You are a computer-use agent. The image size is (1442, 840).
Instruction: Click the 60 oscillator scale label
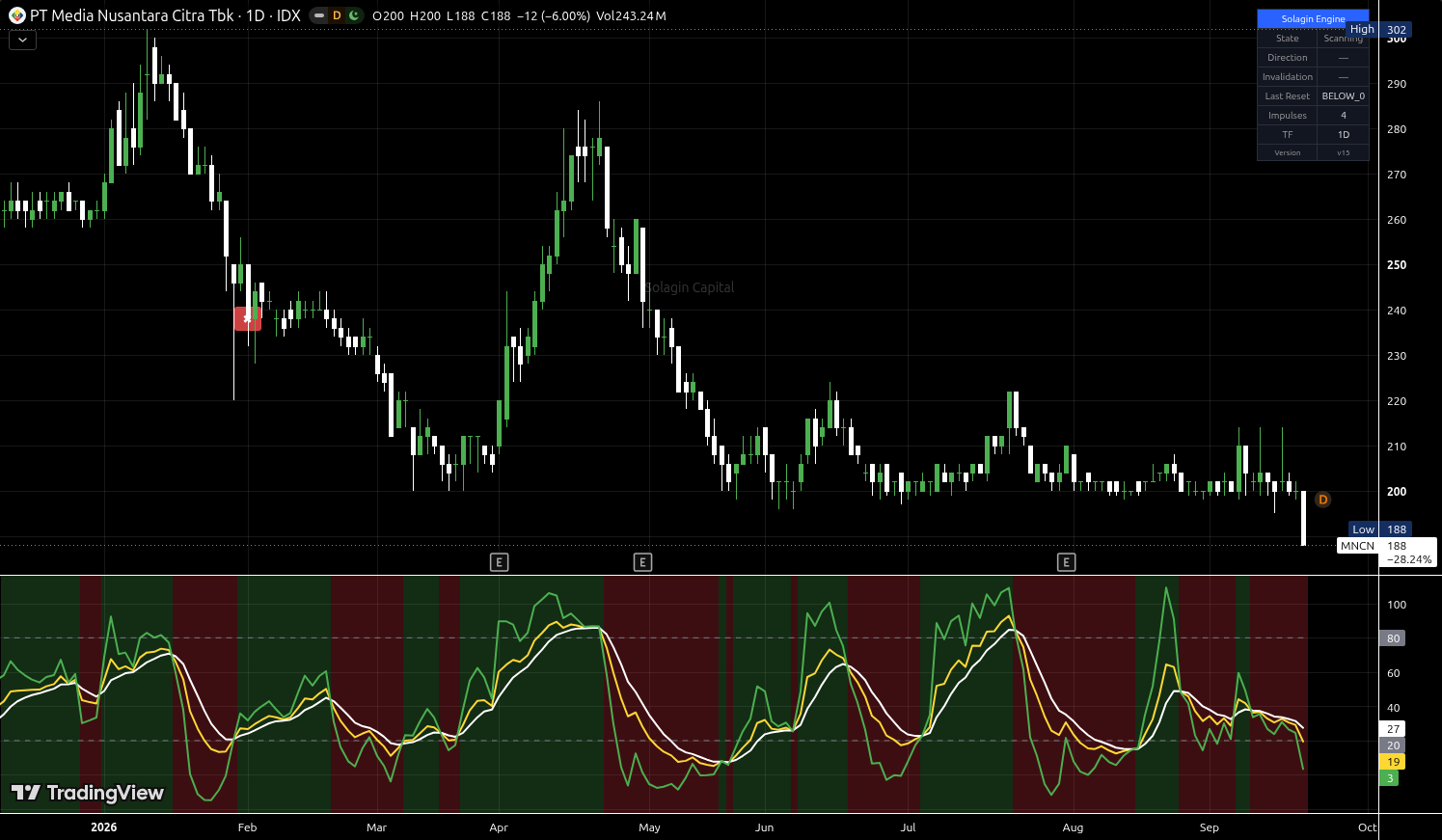1393,673
